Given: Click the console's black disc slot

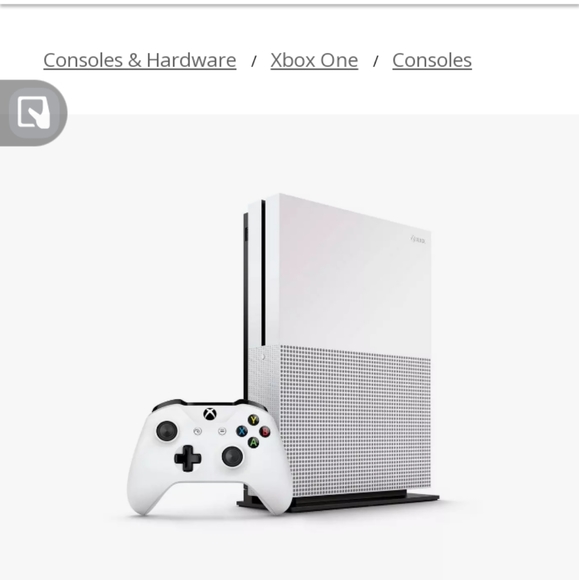Looking at the screenshot, I should pos(263,273).
